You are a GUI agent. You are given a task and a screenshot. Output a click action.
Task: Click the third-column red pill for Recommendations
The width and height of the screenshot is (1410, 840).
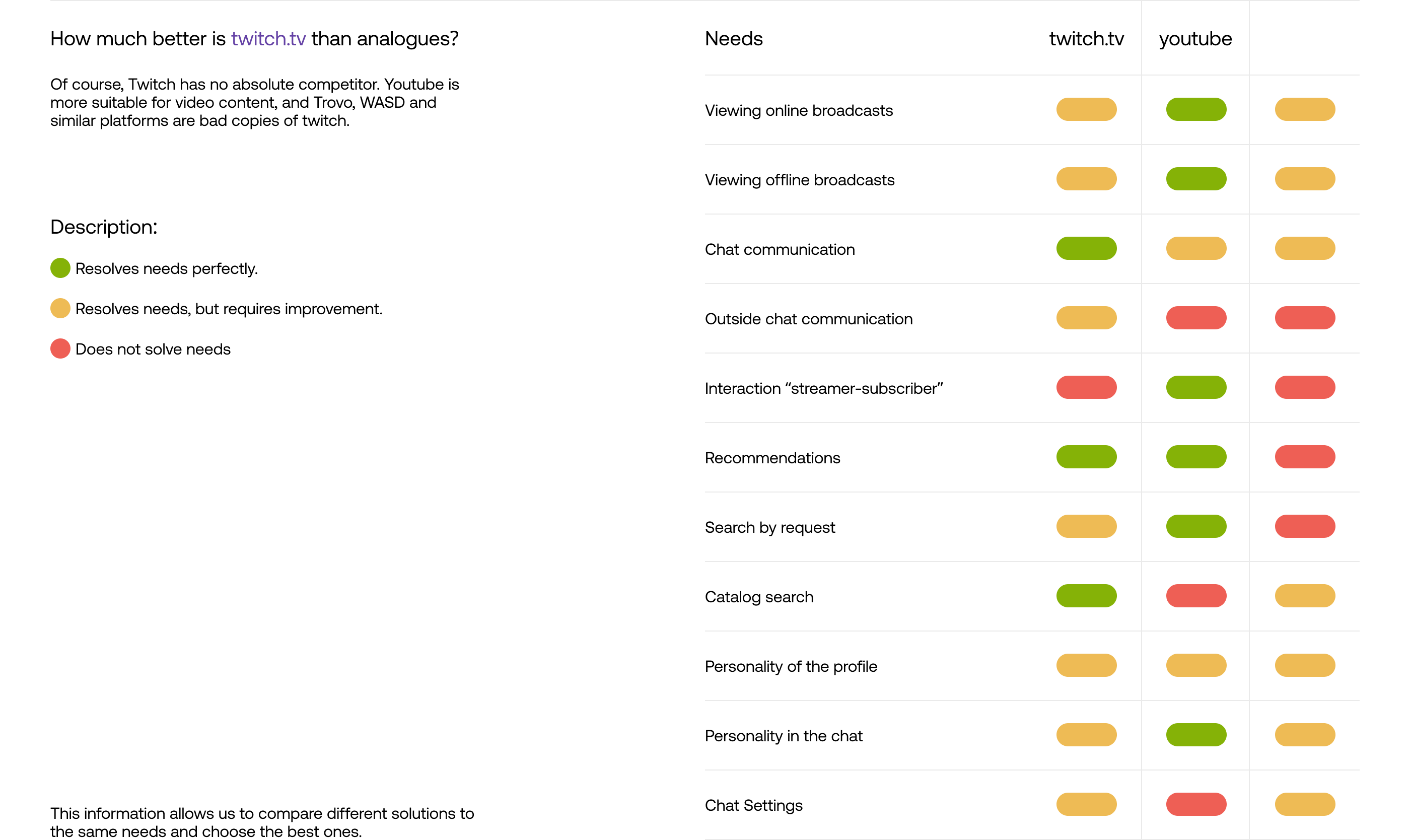click(1304, 457)
